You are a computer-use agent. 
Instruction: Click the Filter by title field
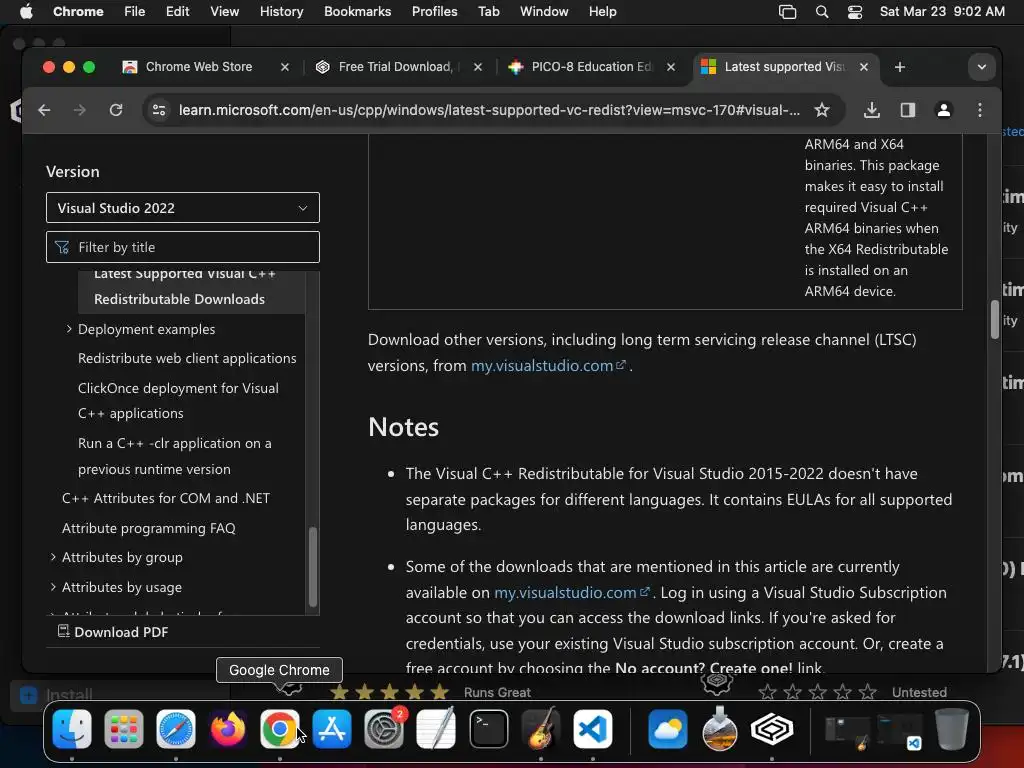coord(183,247)
